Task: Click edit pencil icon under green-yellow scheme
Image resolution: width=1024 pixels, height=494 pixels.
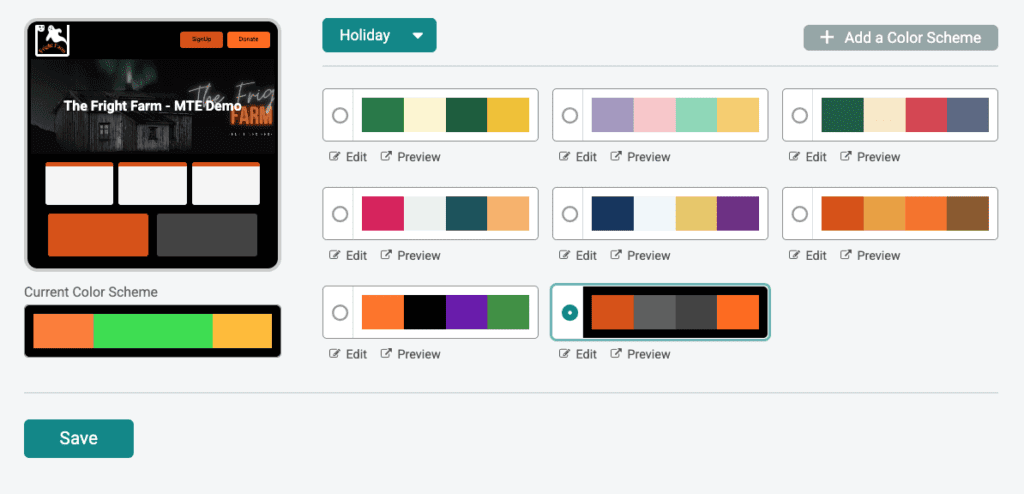Action: (x=336, y=157)
